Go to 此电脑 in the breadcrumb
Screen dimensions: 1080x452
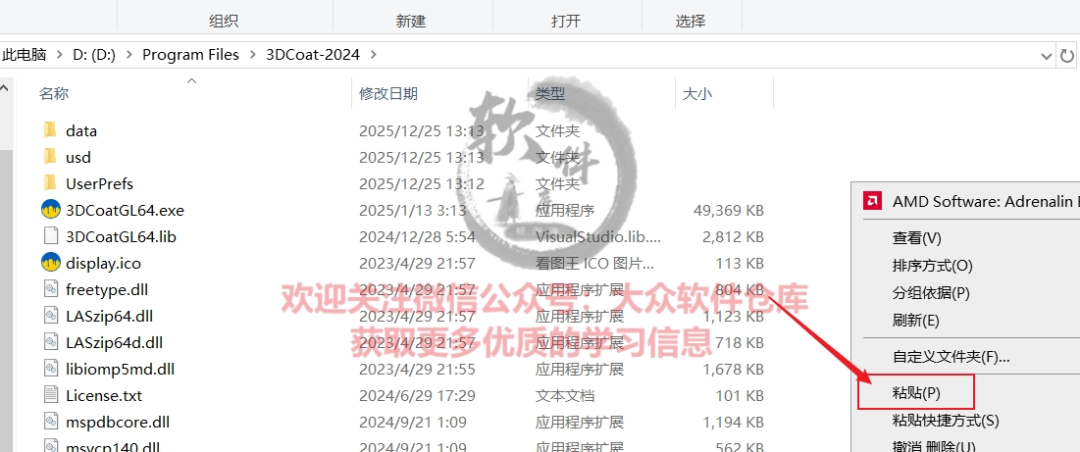tap(24, 54)
